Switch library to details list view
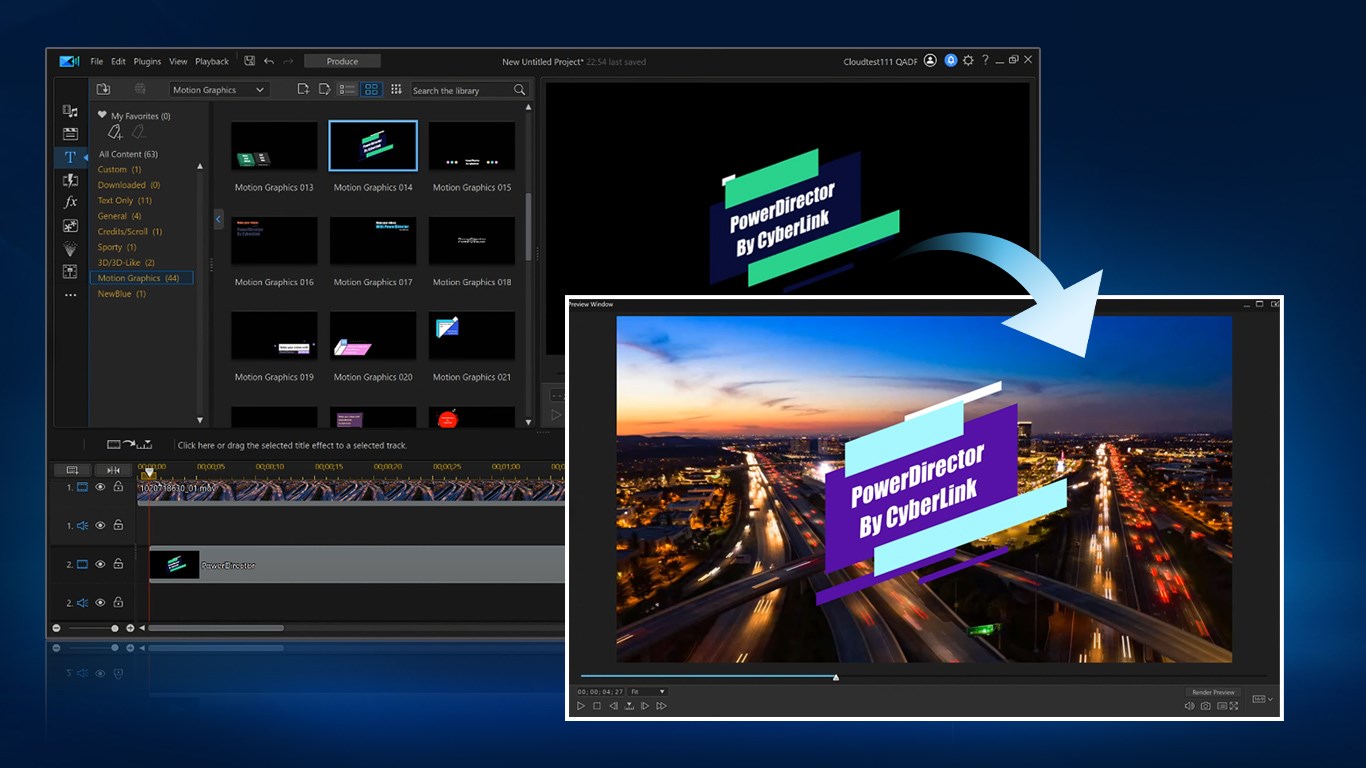 [347, 90]
